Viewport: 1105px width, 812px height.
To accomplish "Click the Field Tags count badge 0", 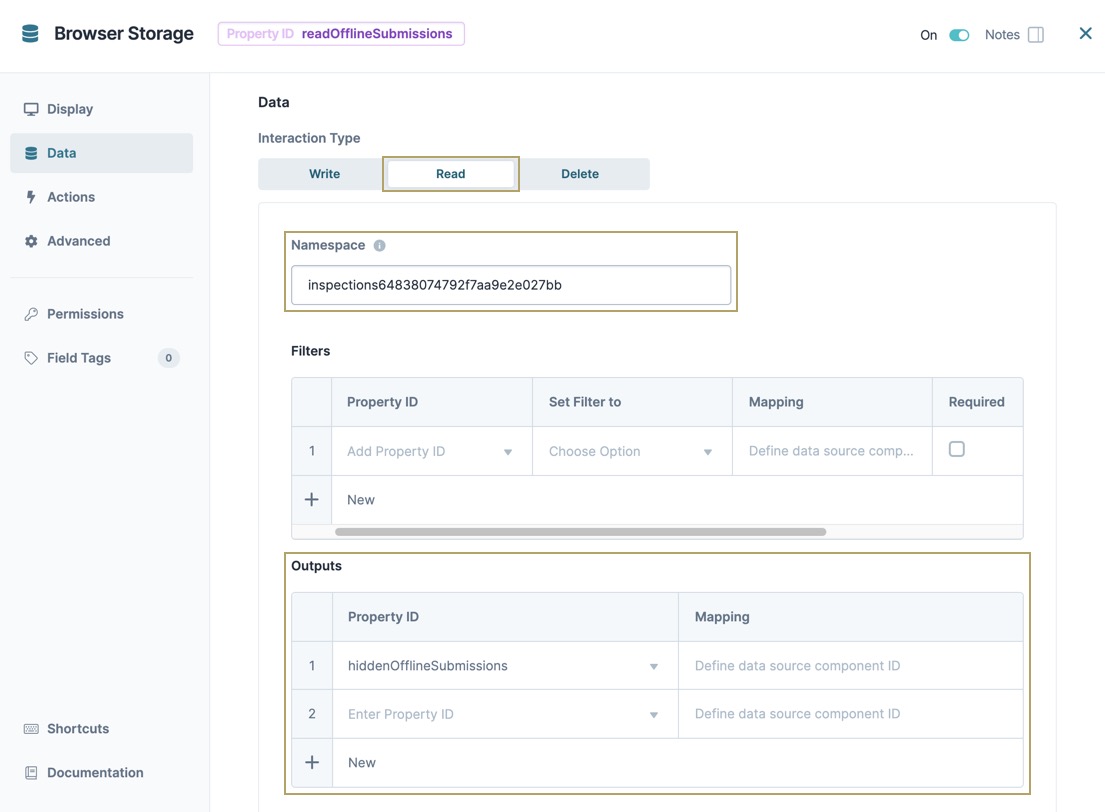I will click(168, 358).
